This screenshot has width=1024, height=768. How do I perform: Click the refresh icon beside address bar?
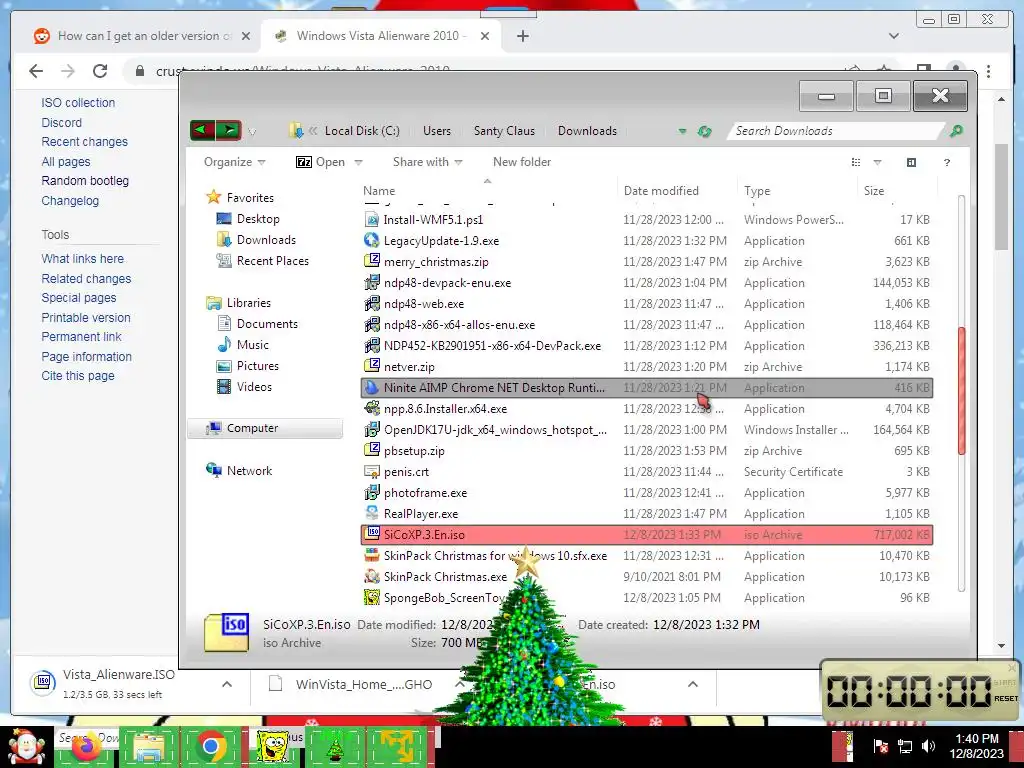[x=704, y=131]
